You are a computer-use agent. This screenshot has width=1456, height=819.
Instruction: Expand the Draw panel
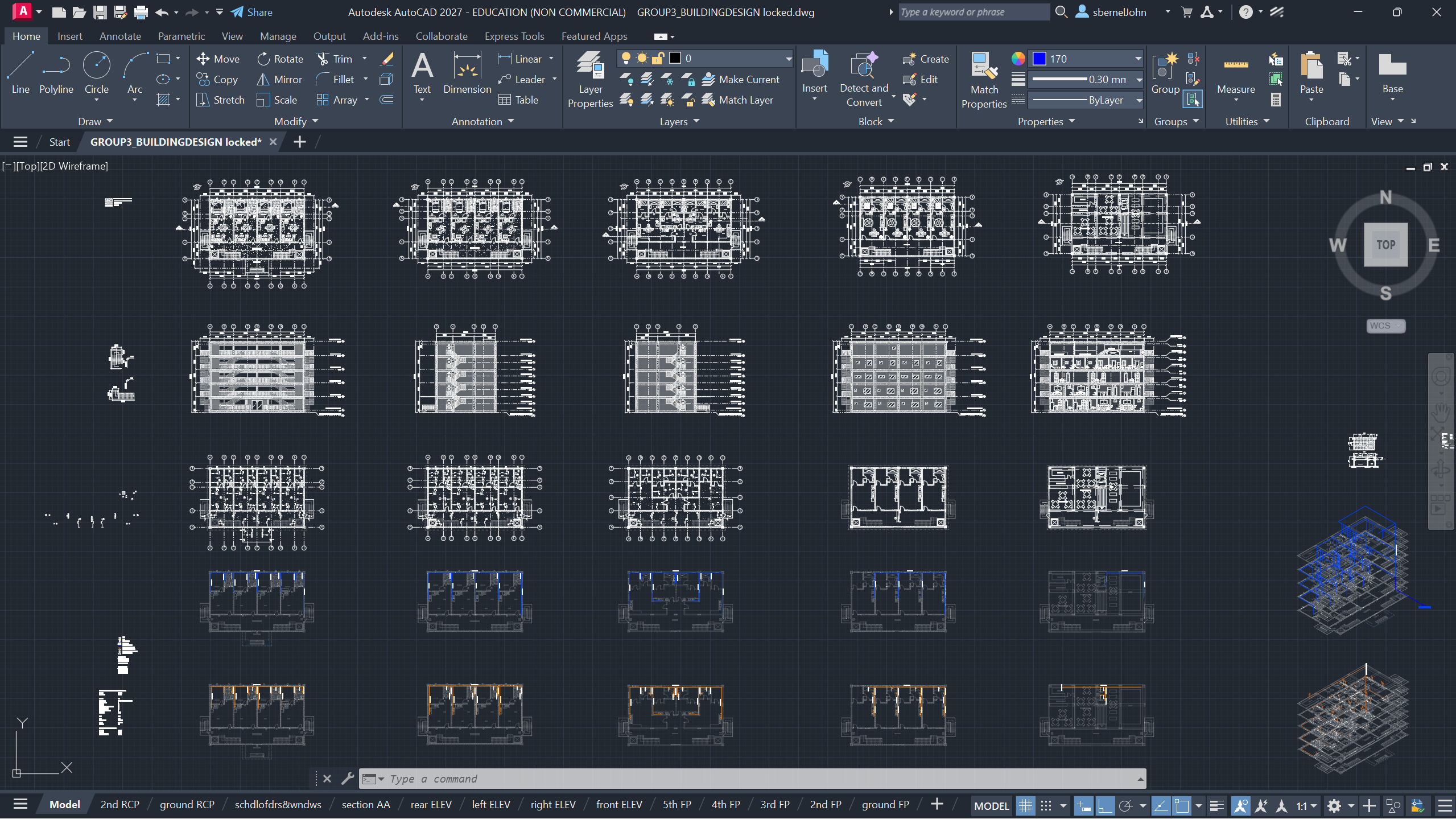96,121
